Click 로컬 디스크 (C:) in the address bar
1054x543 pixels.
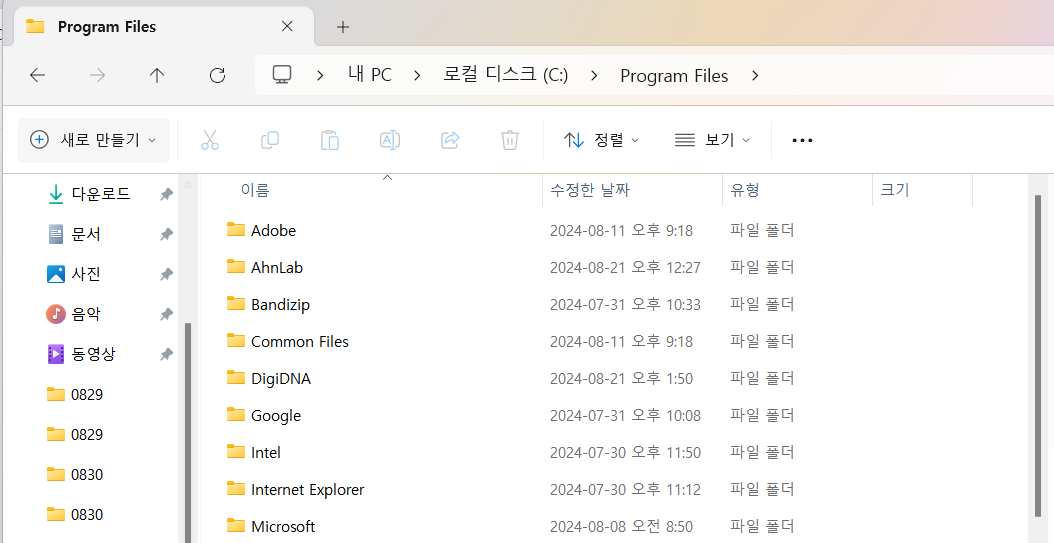505,75
